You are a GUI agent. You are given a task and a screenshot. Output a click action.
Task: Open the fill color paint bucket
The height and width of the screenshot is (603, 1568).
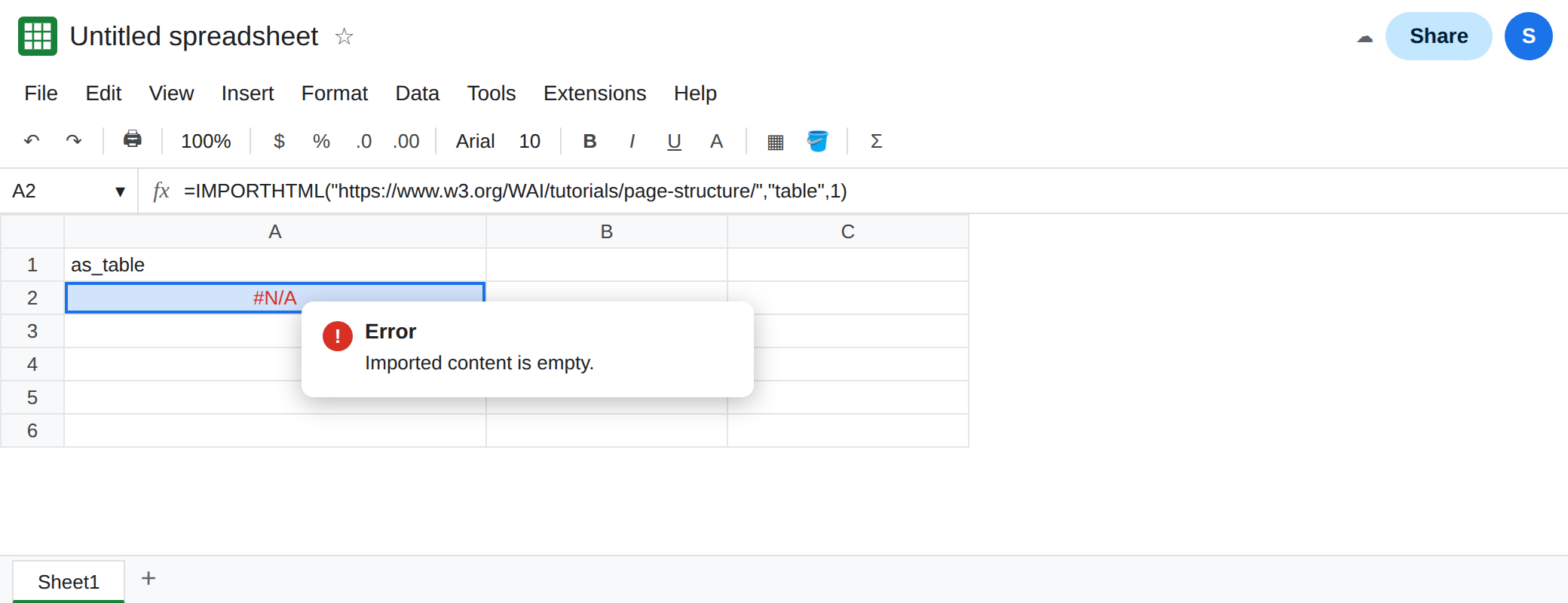point(817,141)
